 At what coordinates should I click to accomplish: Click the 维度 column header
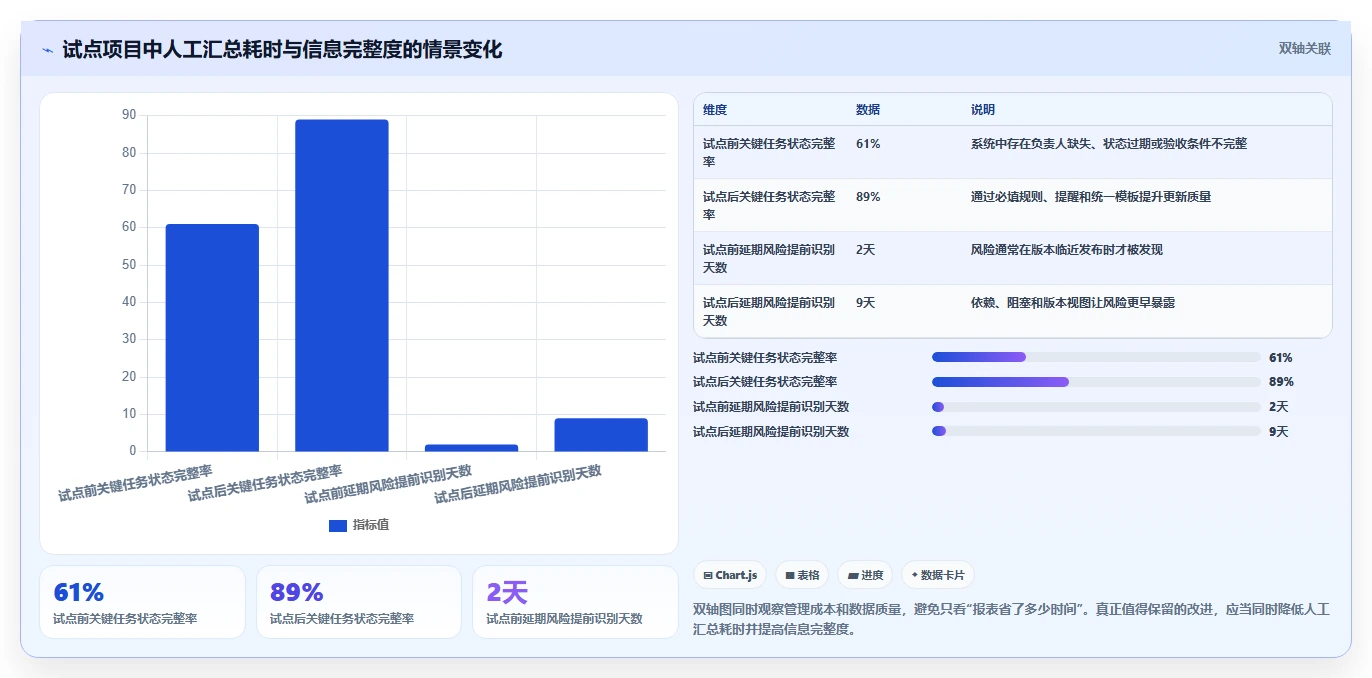tap(715, 110)
